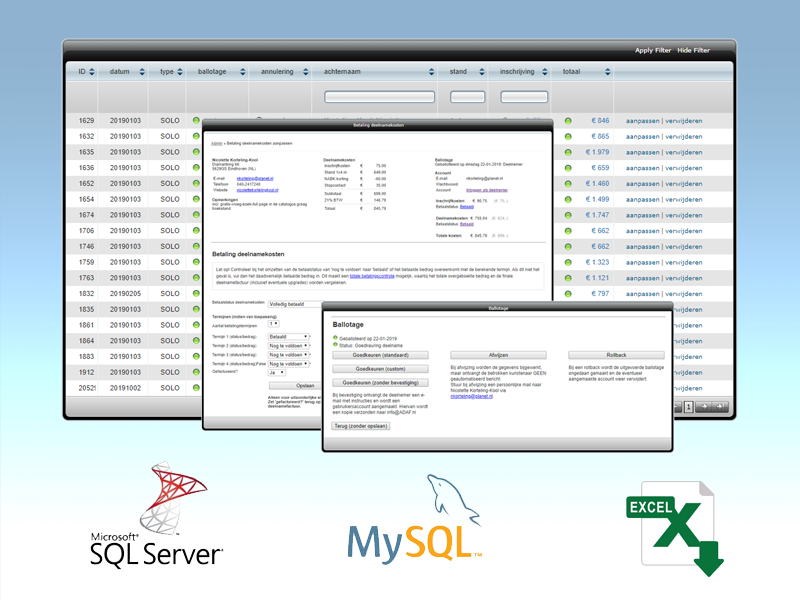Click the Goedkeuren (custom) button
Screen dimensions: 800x600
(x=381, y=369)
